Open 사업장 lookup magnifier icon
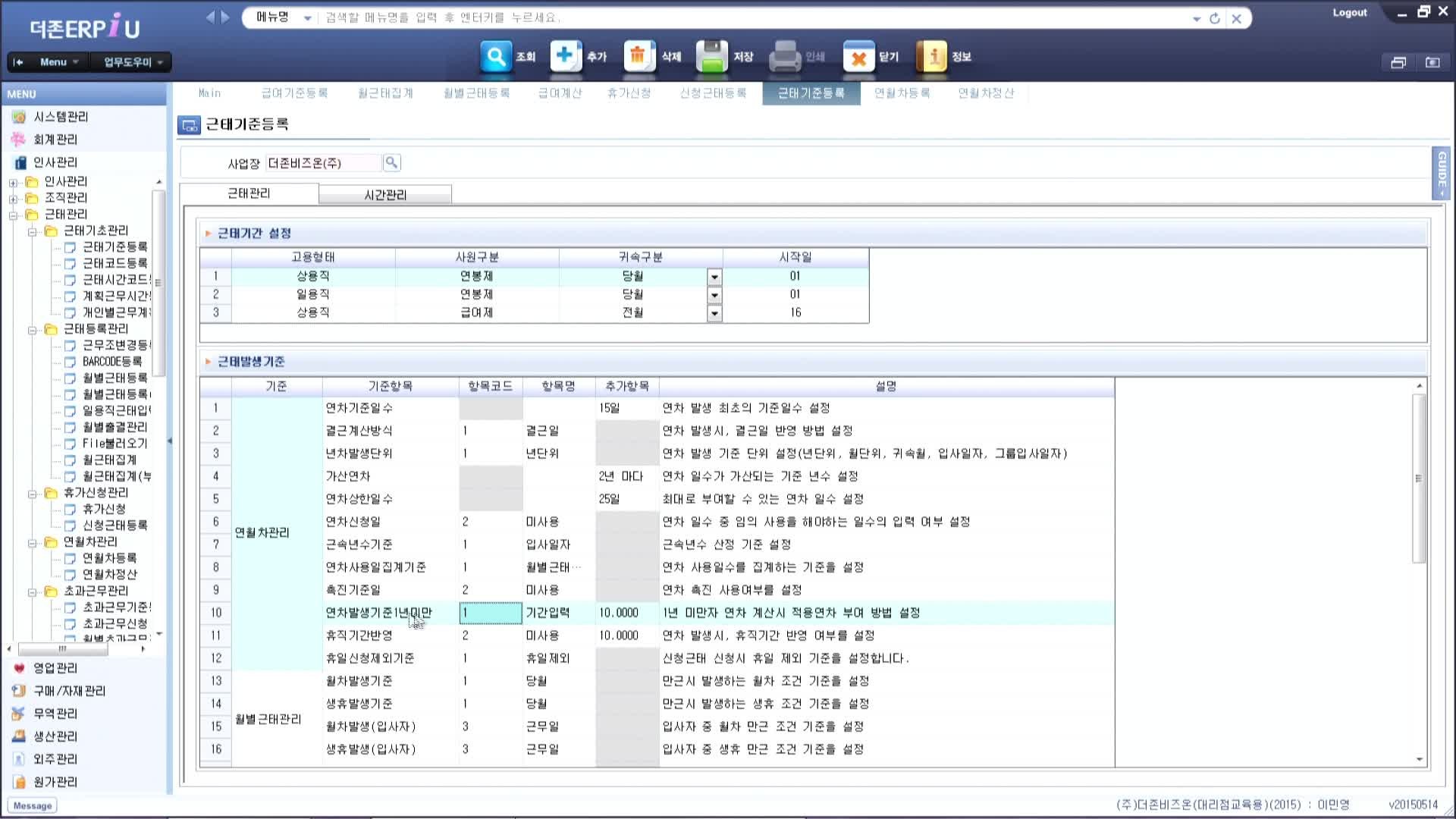The width and height of the screenshot is (1456, 819). (391, 162)
